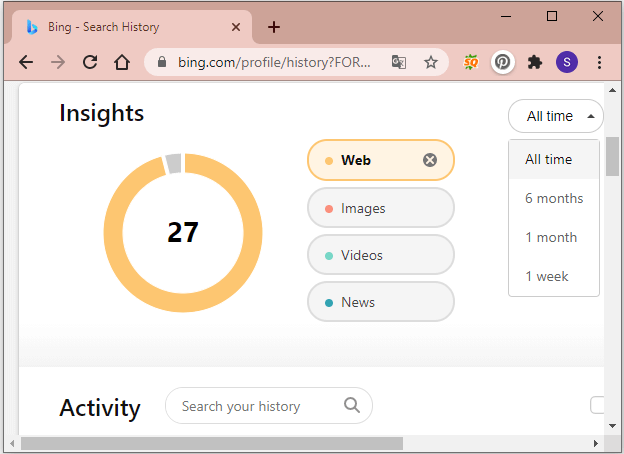
Task: Open the S profile avatar
Action: (567, 62)
